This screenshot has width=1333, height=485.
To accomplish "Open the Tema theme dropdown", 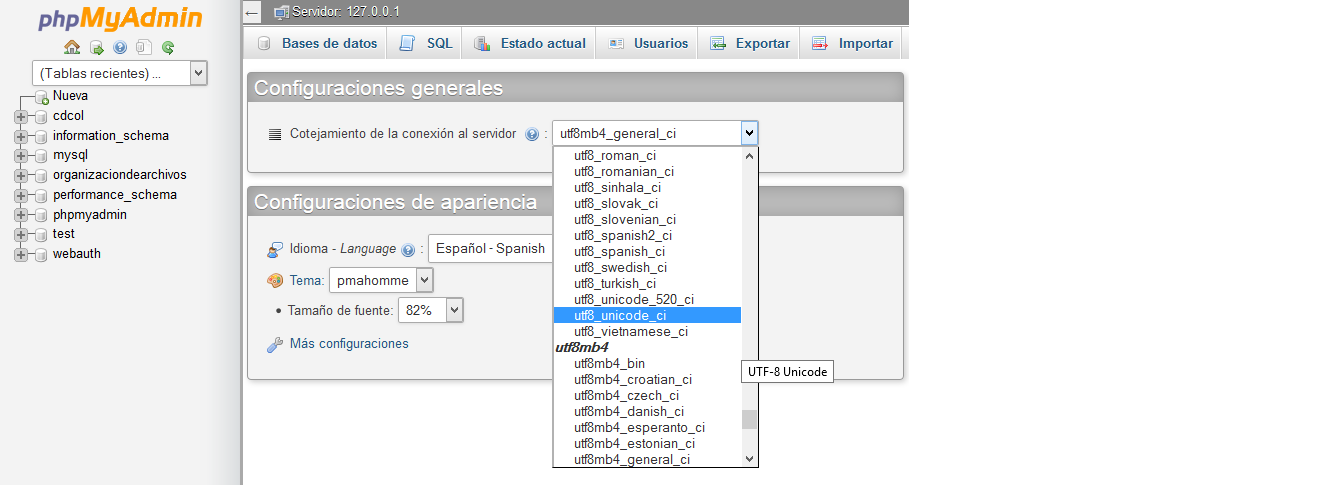I will [x=382, y=281].
